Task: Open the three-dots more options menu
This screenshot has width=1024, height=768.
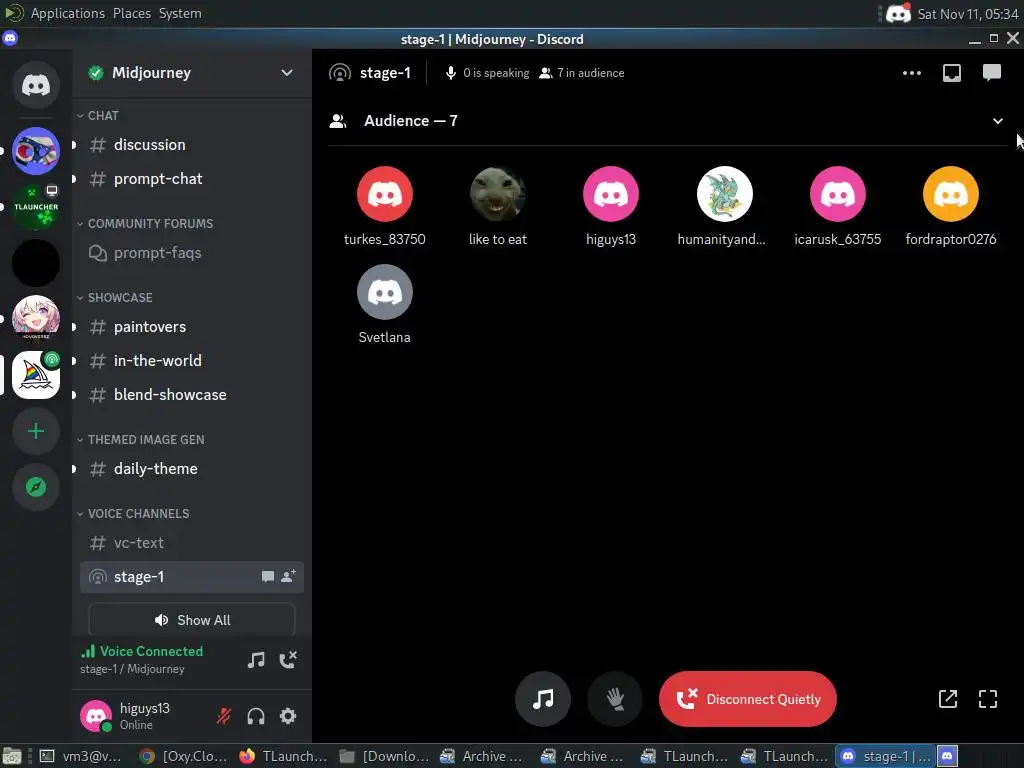Action: pyautogui.click(x=912, y=73)
